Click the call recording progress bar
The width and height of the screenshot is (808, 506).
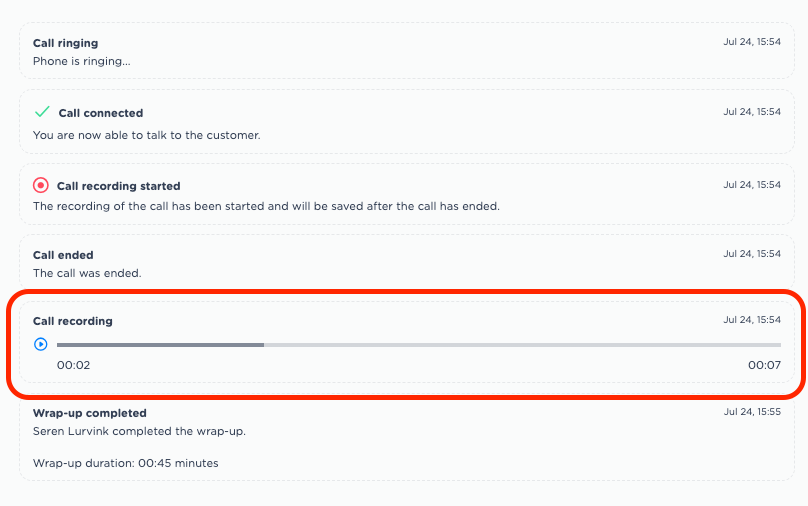point(418,345)
